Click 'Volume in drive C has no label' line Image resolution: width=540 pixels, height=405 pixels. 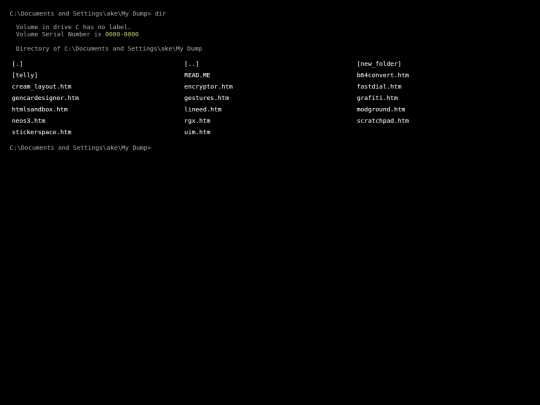(x=73, y=27)
